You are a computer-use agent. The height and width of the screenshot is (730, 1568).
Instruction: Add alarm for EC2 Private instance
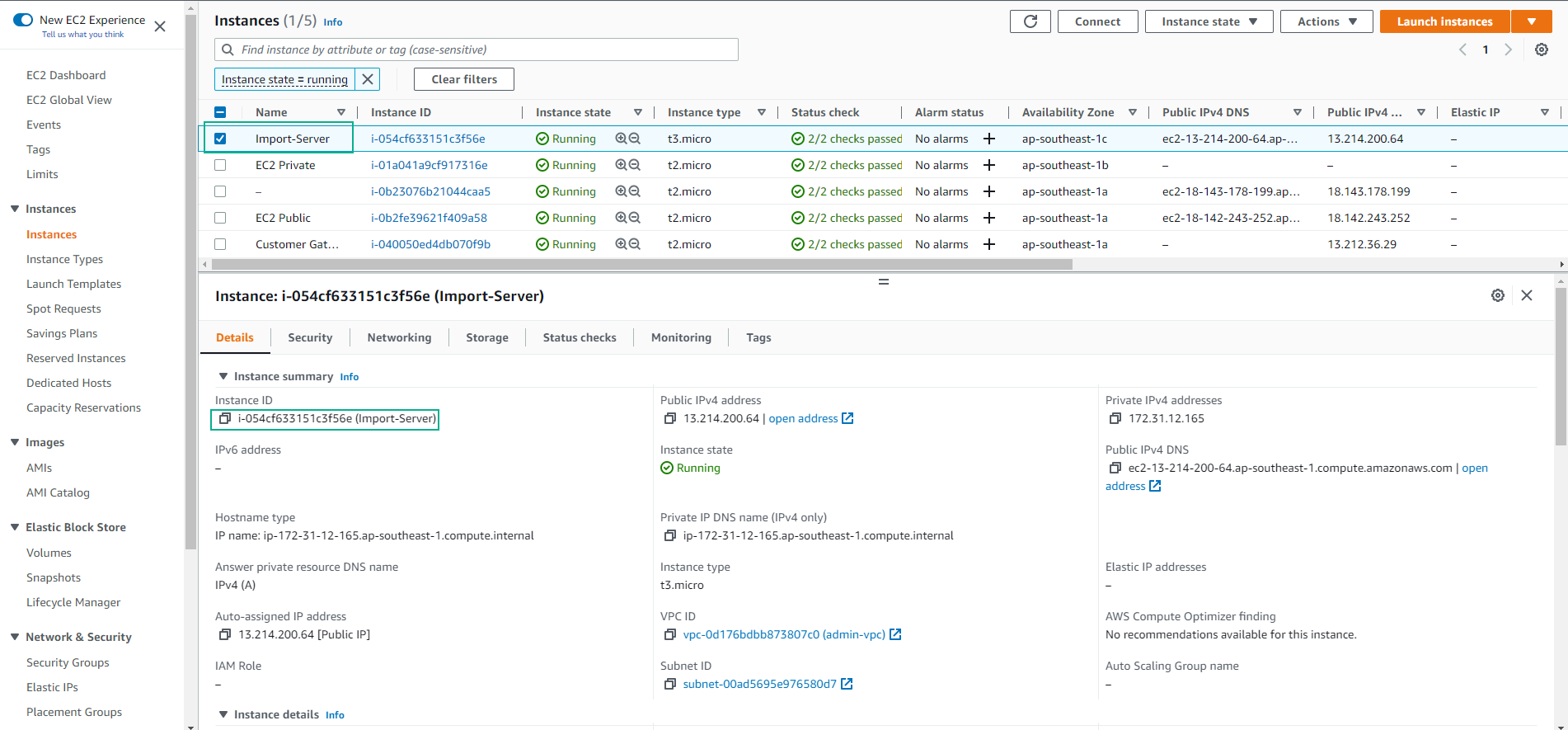[x=989, y=165]
